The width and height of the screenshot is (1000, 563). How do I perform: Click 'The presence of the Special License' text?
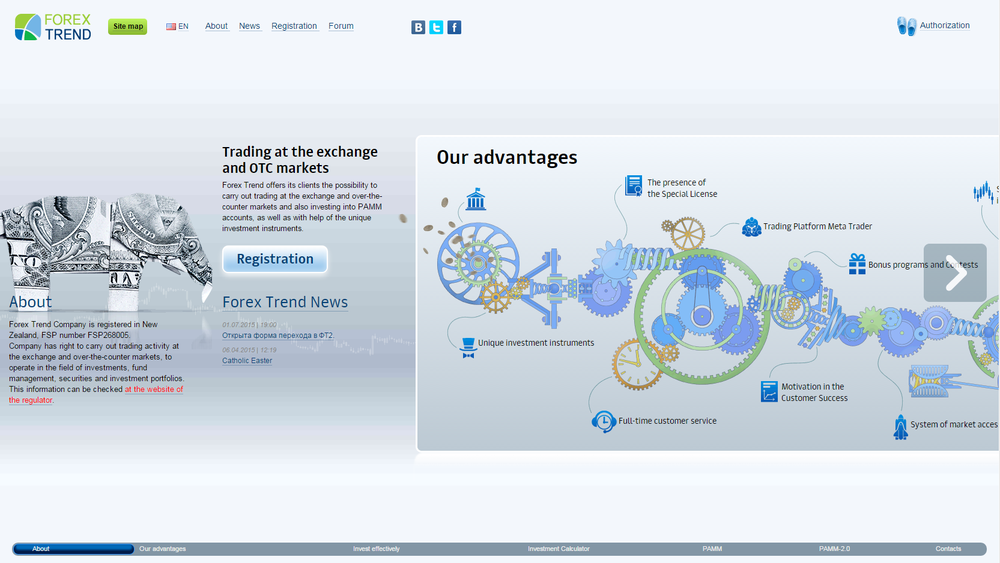coord(682,188)
